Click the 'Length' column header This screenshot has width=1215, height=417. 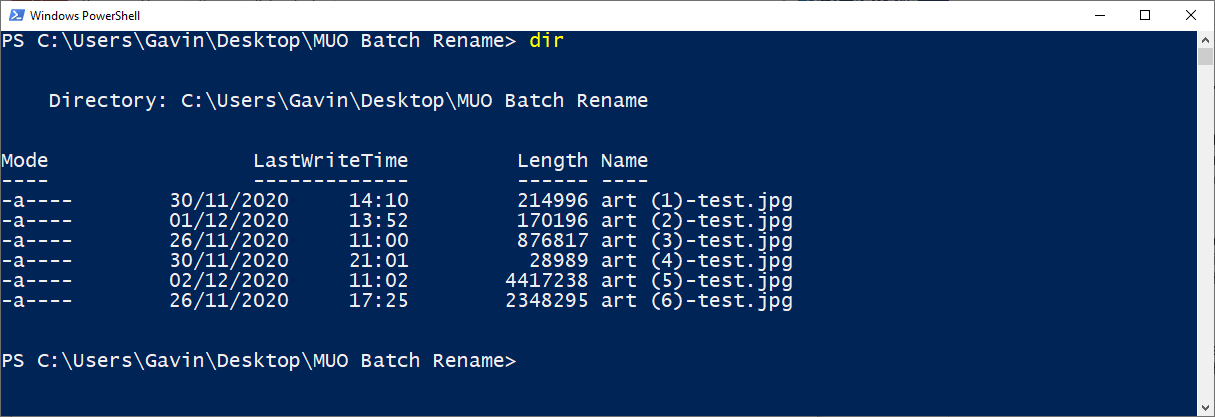click(x=552, y=160)
